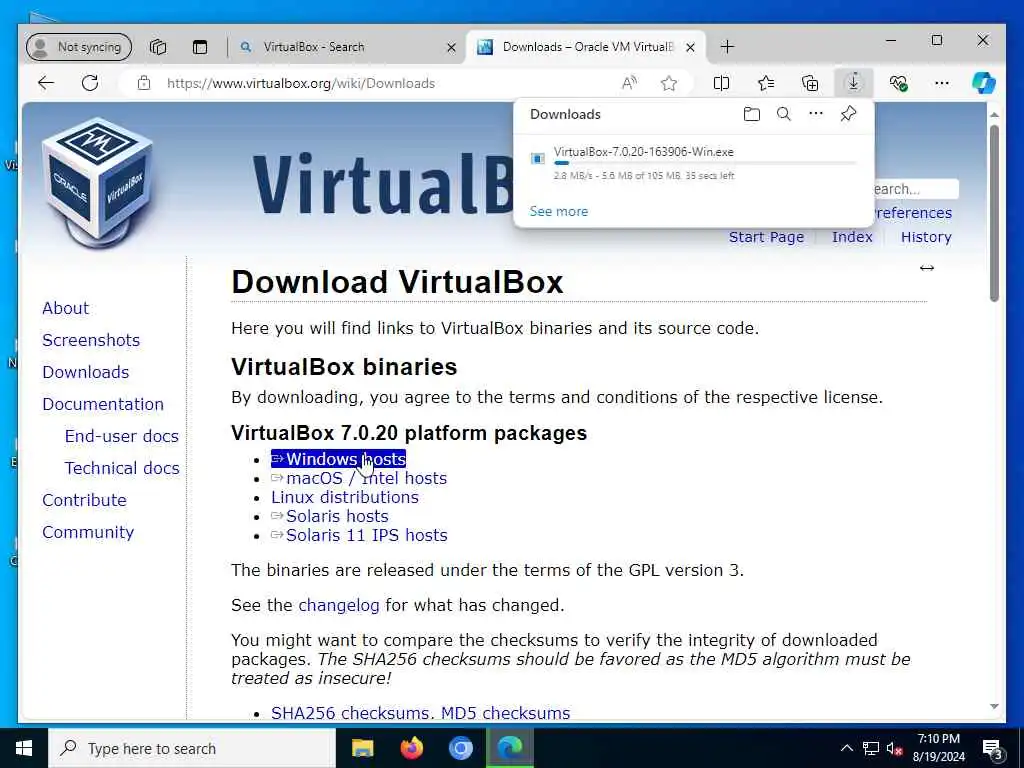1024x768 pixels.
Task: Click the Not syncing profile button
Action: tap(78, 47)
